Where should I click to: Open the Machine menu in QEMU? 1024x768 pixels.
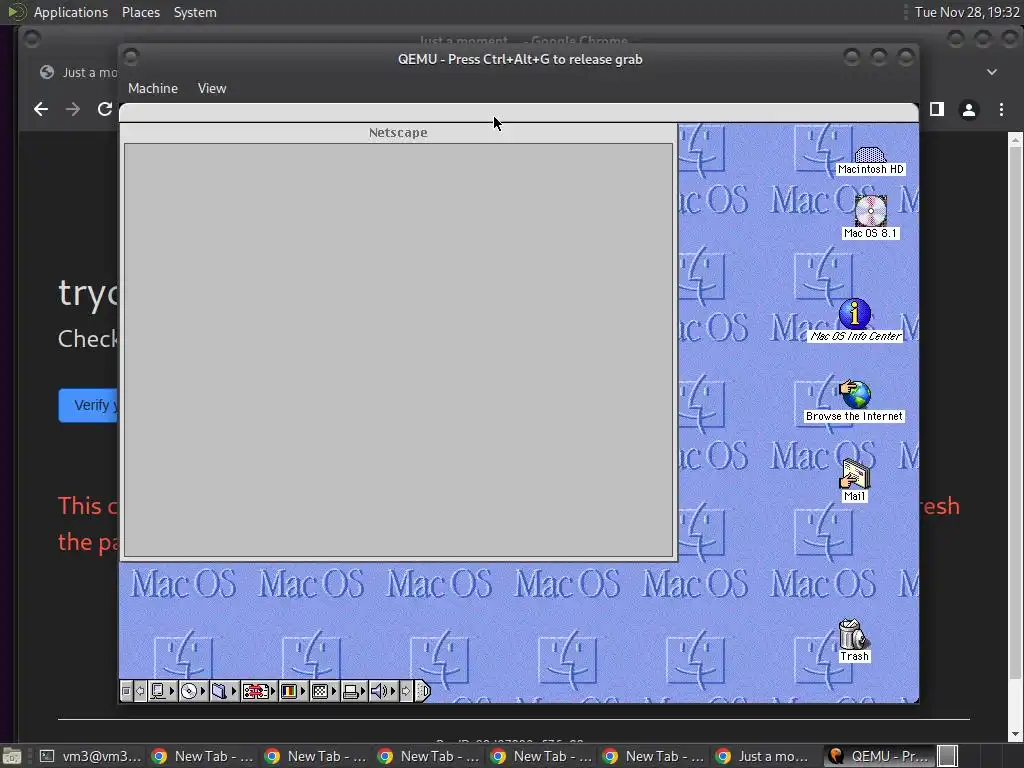coord(153,88)
